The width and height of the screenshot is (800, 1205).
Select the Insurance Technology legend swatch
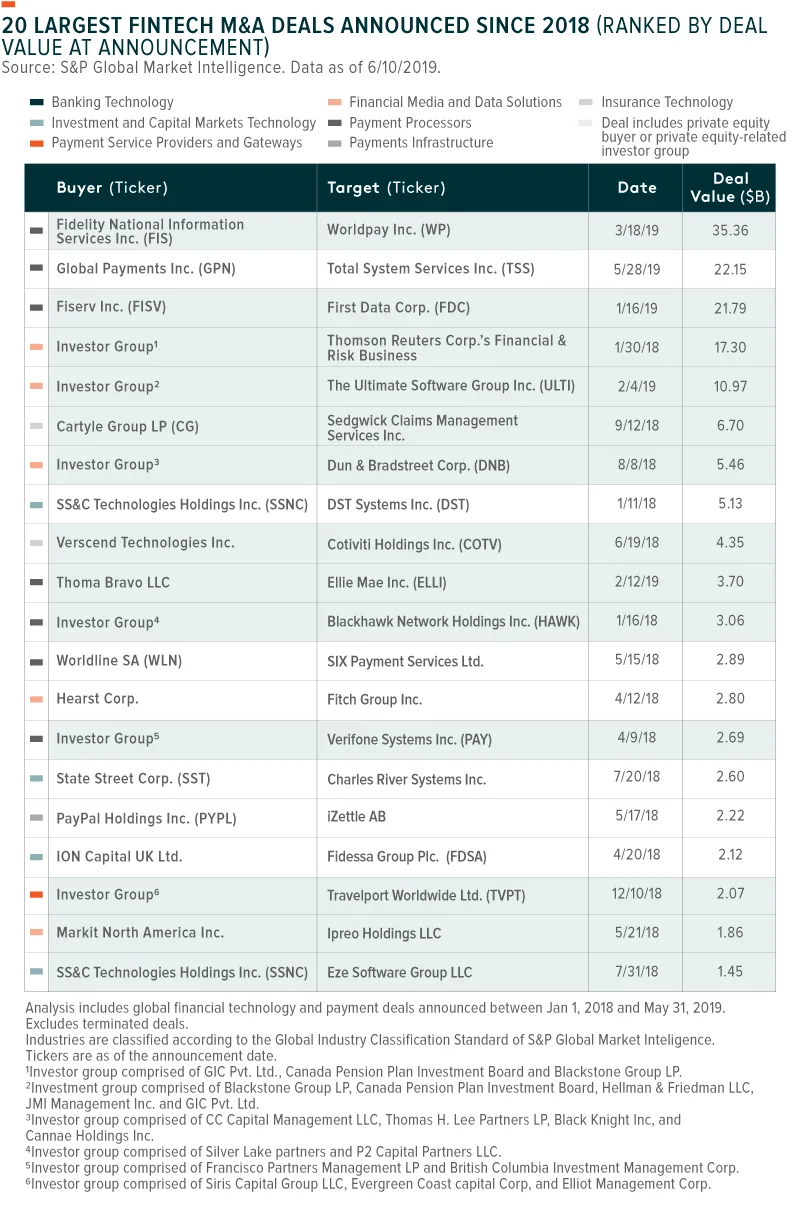click(586, 102)
